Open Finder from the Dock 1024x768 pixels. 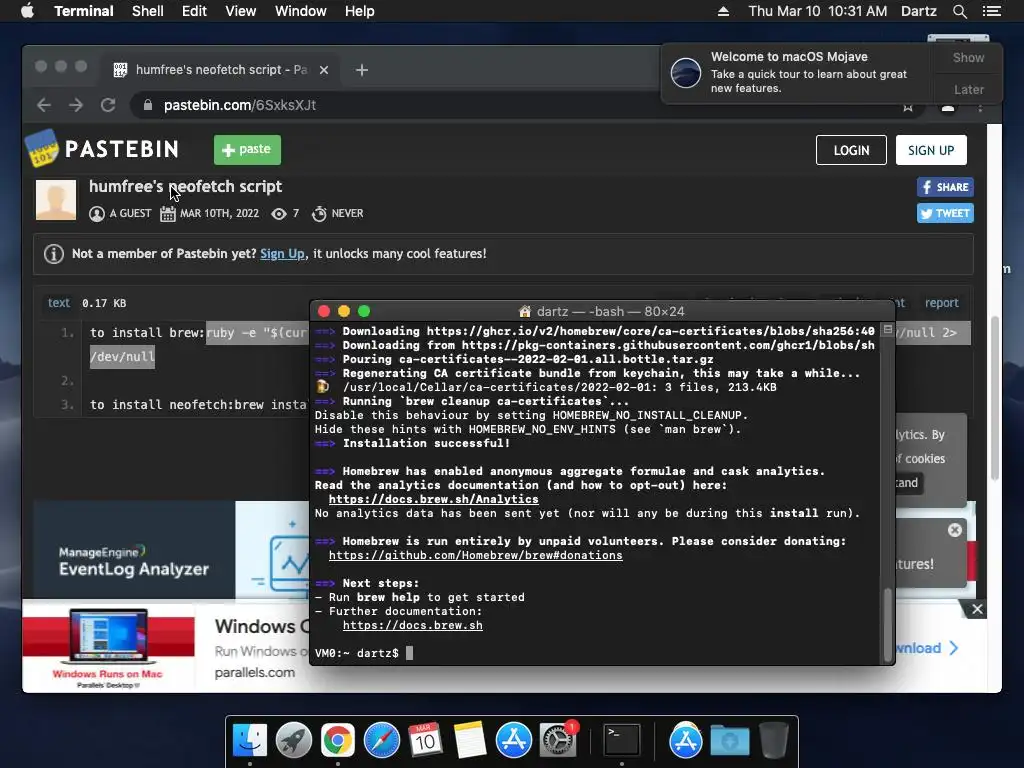coord(250,741)
